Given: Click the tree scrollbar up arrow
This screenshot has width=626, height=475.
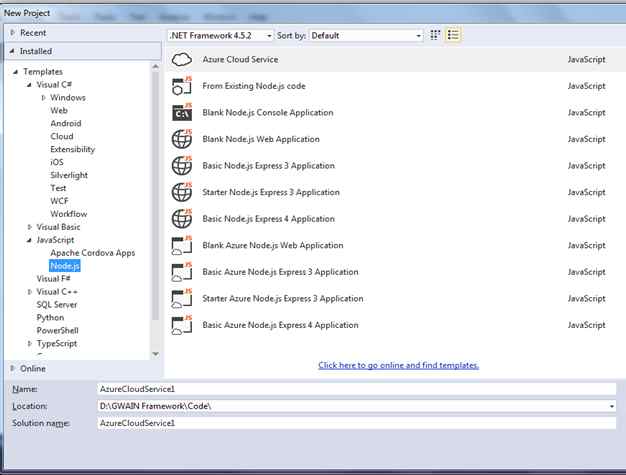Looking at the screenshot, I should tap(156, 67).
